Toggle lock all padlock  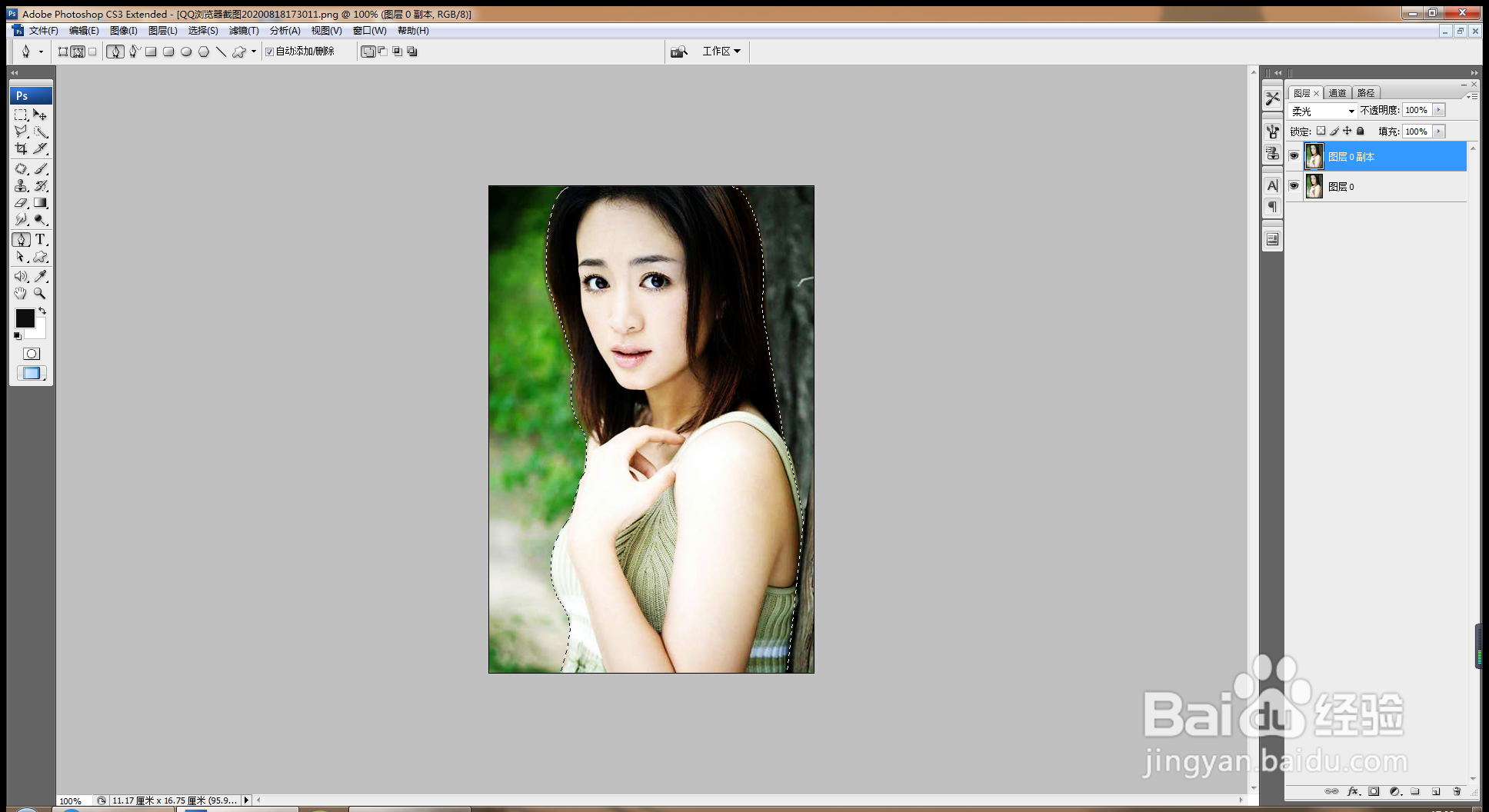click(x=1360, y=131)
